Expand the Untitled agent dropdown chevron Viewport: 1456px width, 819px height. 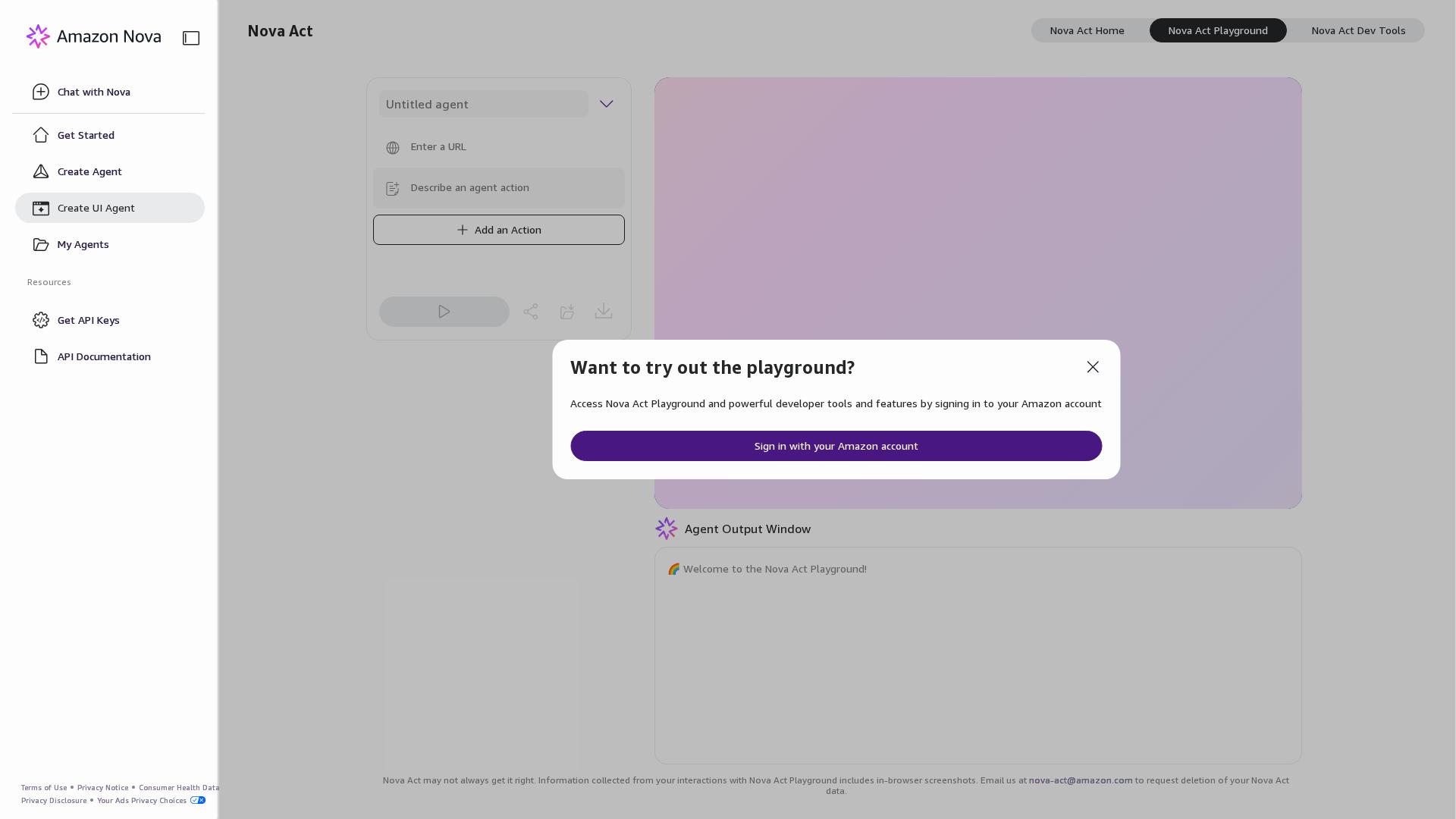(x=606, y=104)
